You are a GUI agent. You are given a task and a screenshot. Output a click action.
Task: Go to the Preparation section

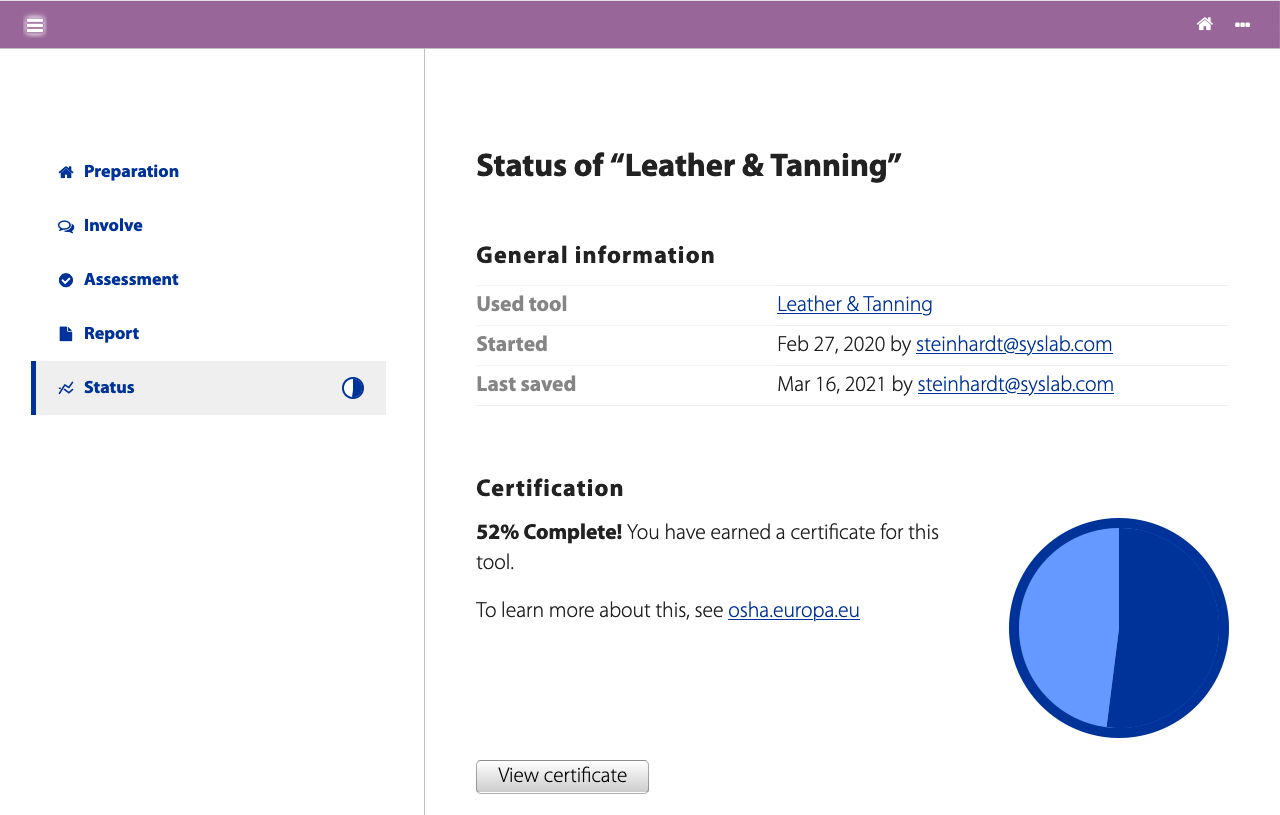click(131, 171)
